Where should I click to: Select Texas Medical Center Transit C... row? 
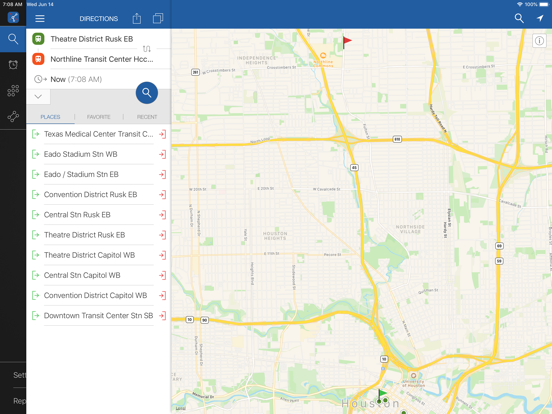tap(99, 134)
